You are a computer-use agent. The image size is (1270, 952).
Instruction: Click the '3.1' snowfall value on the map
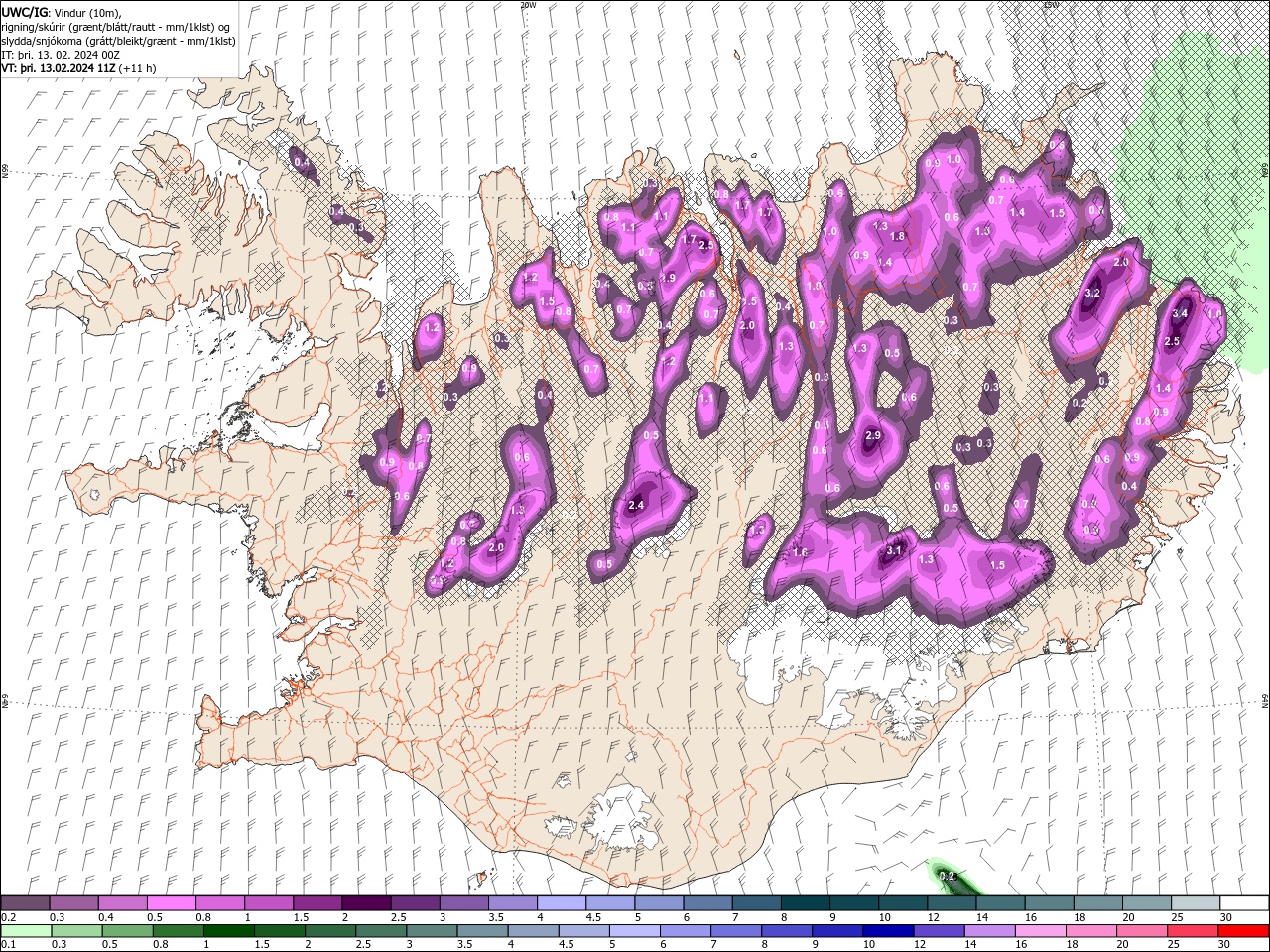[894, 550]
